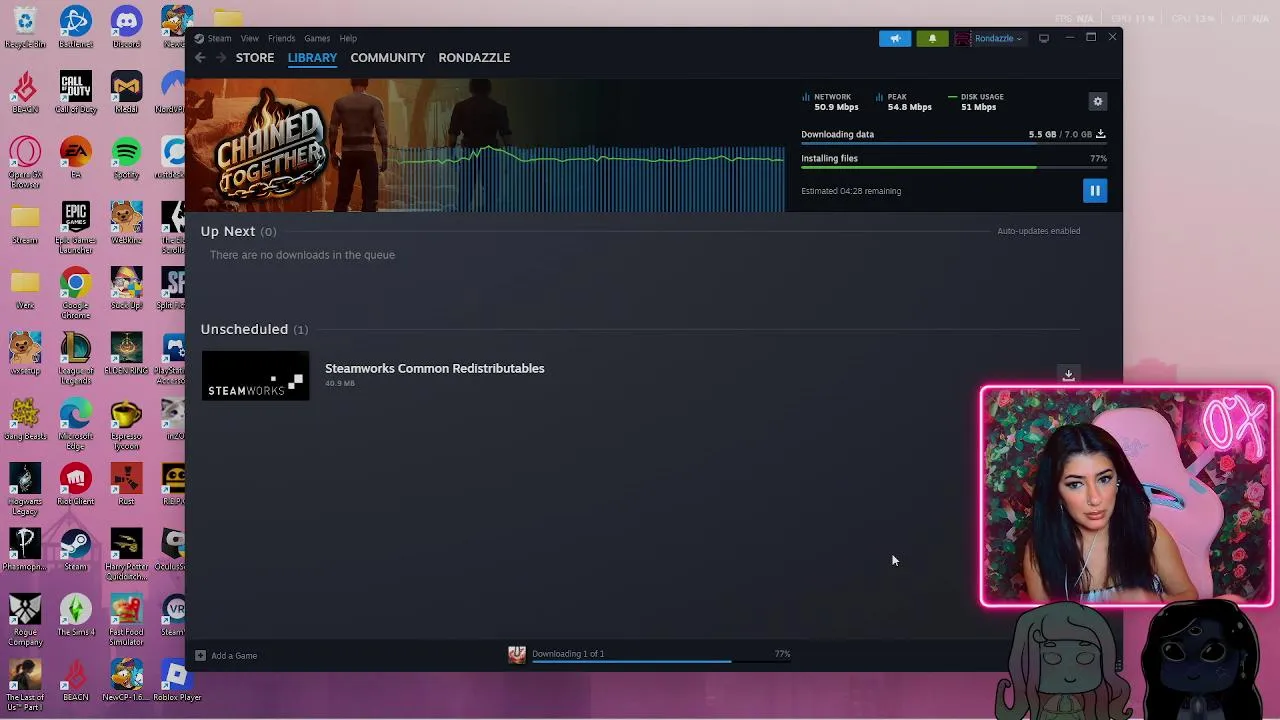
Task: Click the Installing files progress bar
Action: pyautogui.click(x=953, y=167)
